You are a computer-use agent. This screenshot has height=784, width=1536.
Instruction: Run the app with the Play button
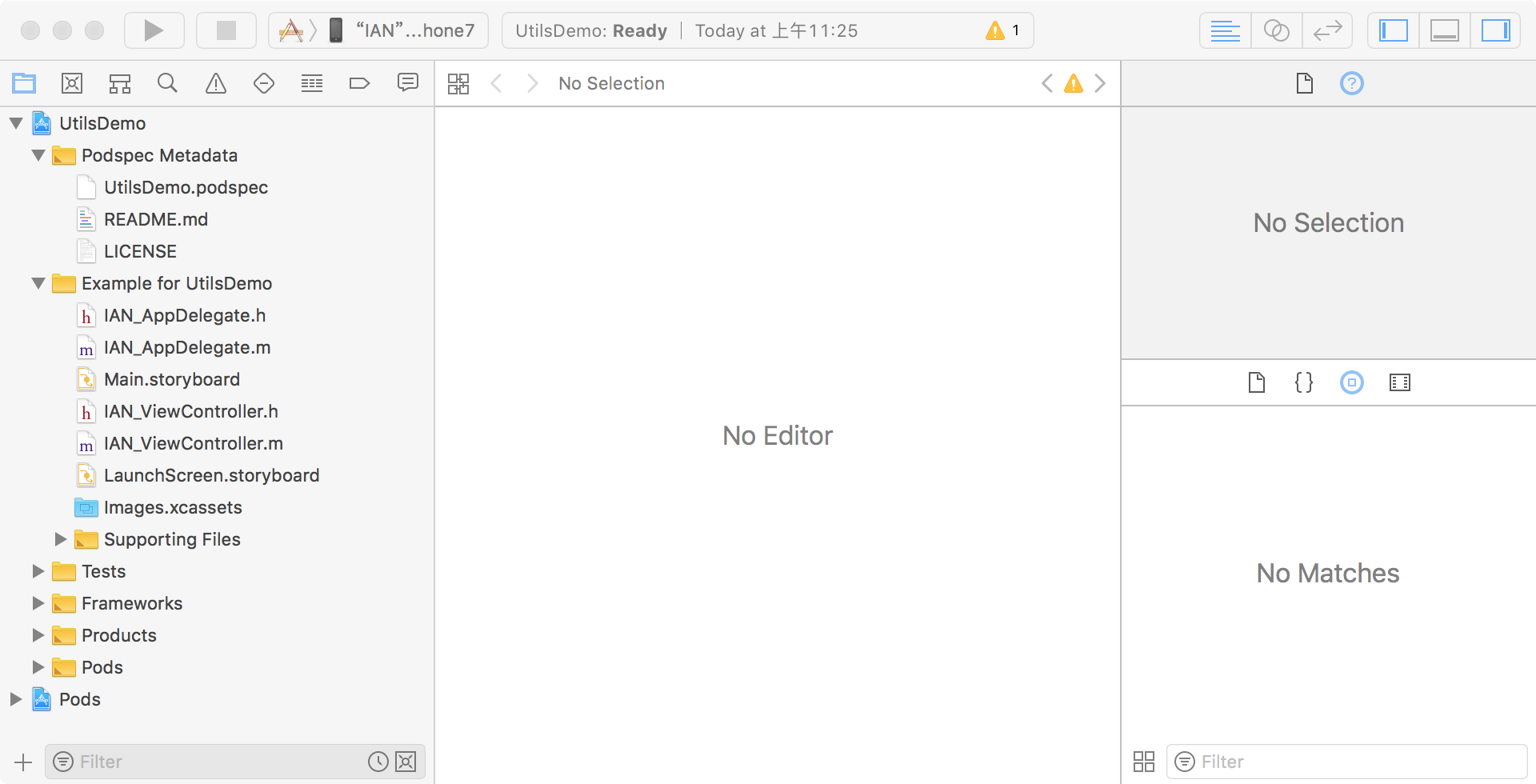[154, 30]
